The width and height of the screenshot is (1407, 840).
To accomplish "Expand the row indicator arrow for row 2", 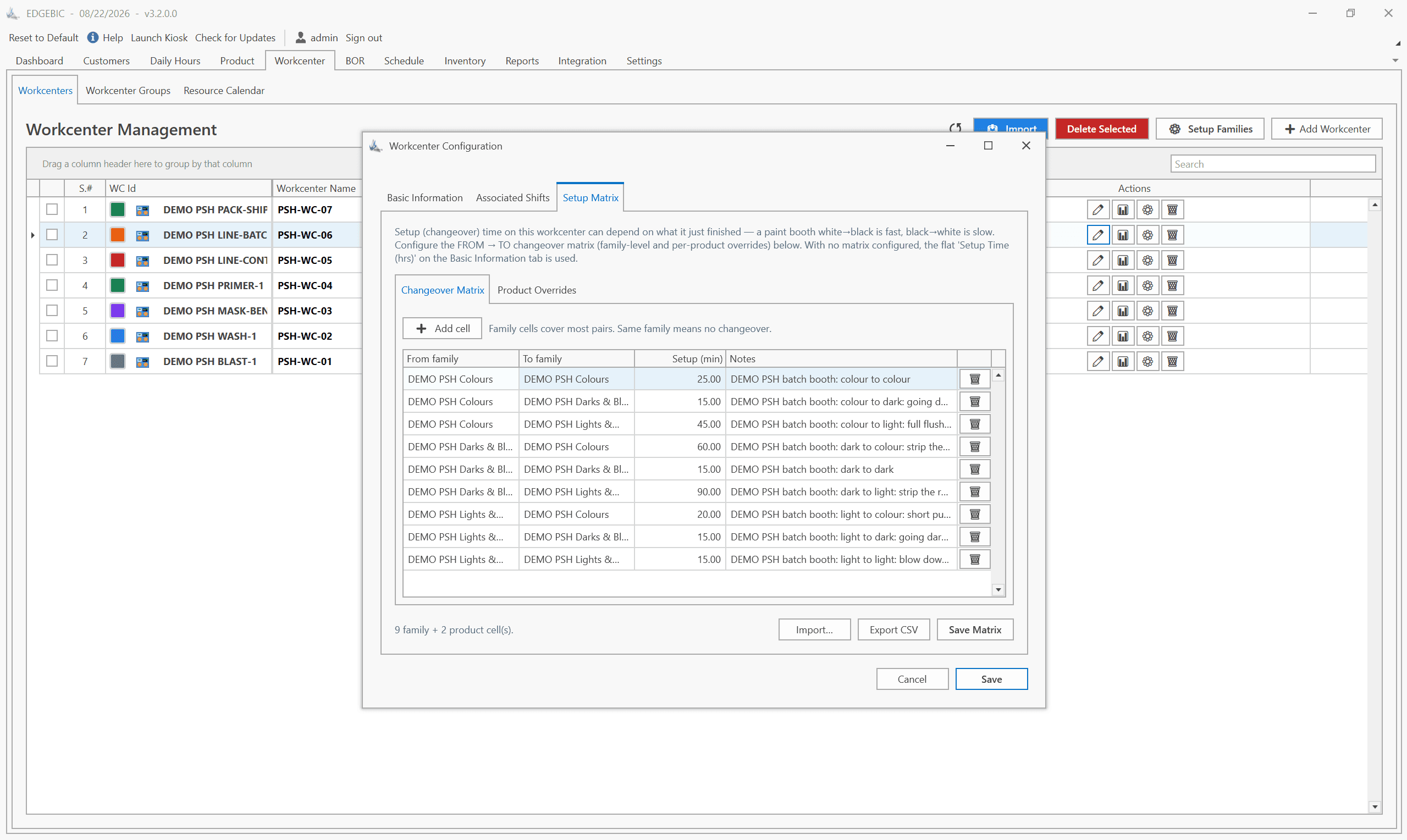I will point(32,235).
